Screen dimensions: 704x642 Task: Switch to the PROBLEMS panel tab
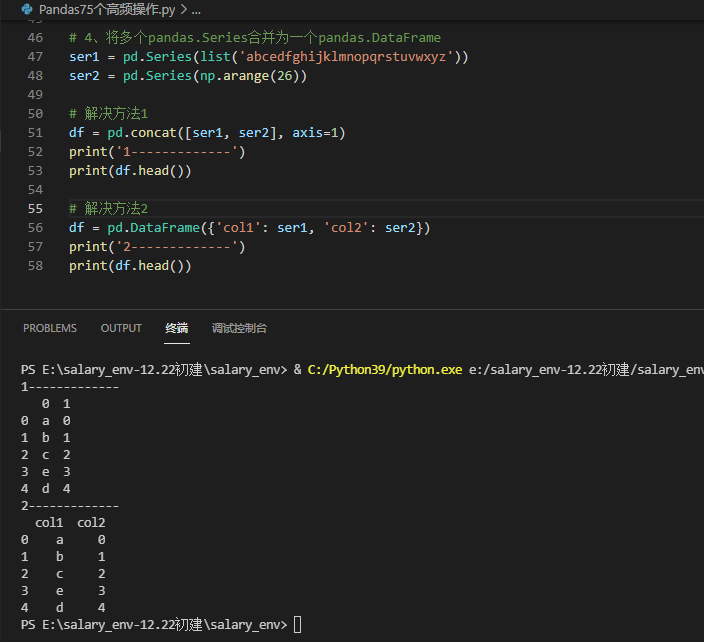(50, 328)
